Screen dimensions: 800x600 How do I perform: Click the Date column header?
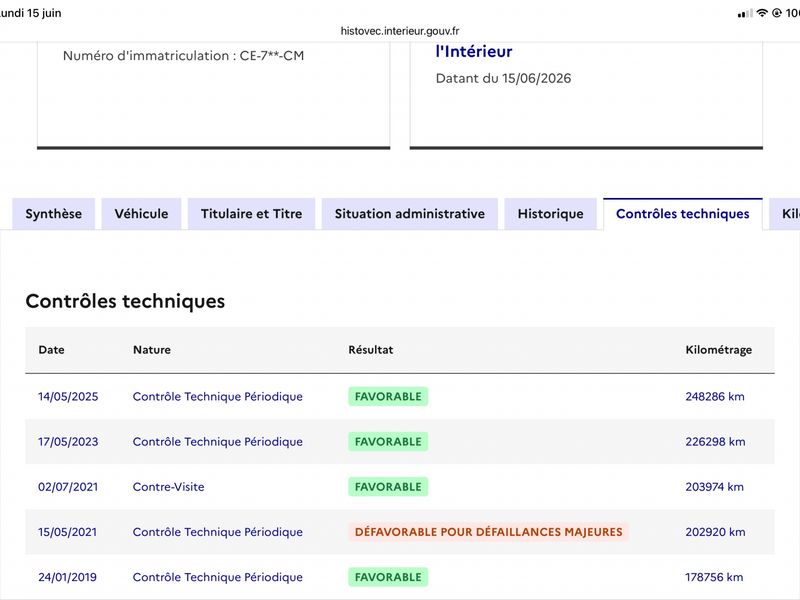tap(52, 350)
